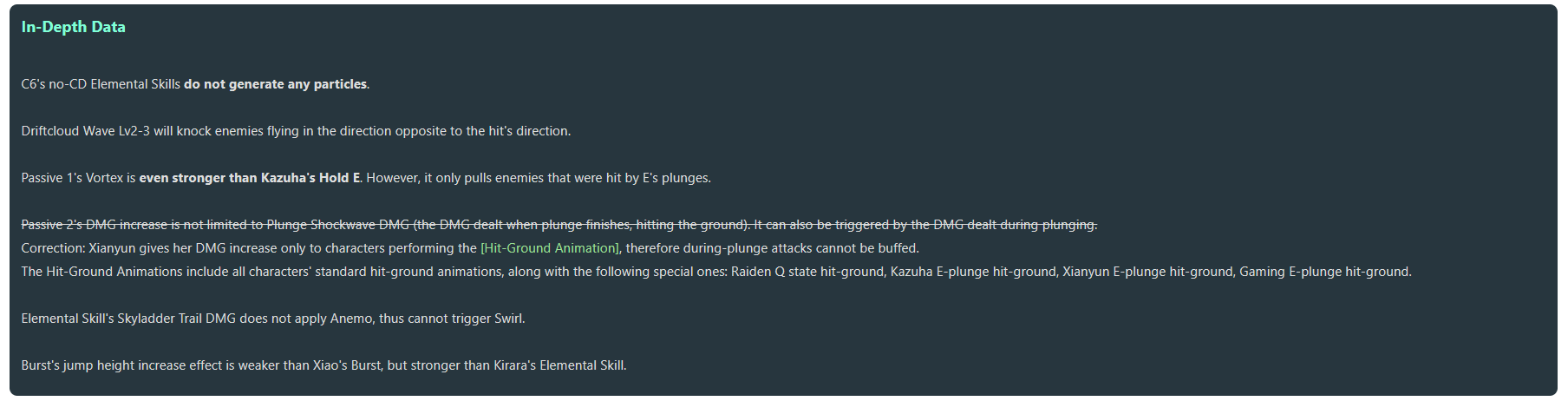This screenshot has height=401, width=1568.
Task: Click the "C6's no-CD Elemental Skills" text
Action: 101,84
